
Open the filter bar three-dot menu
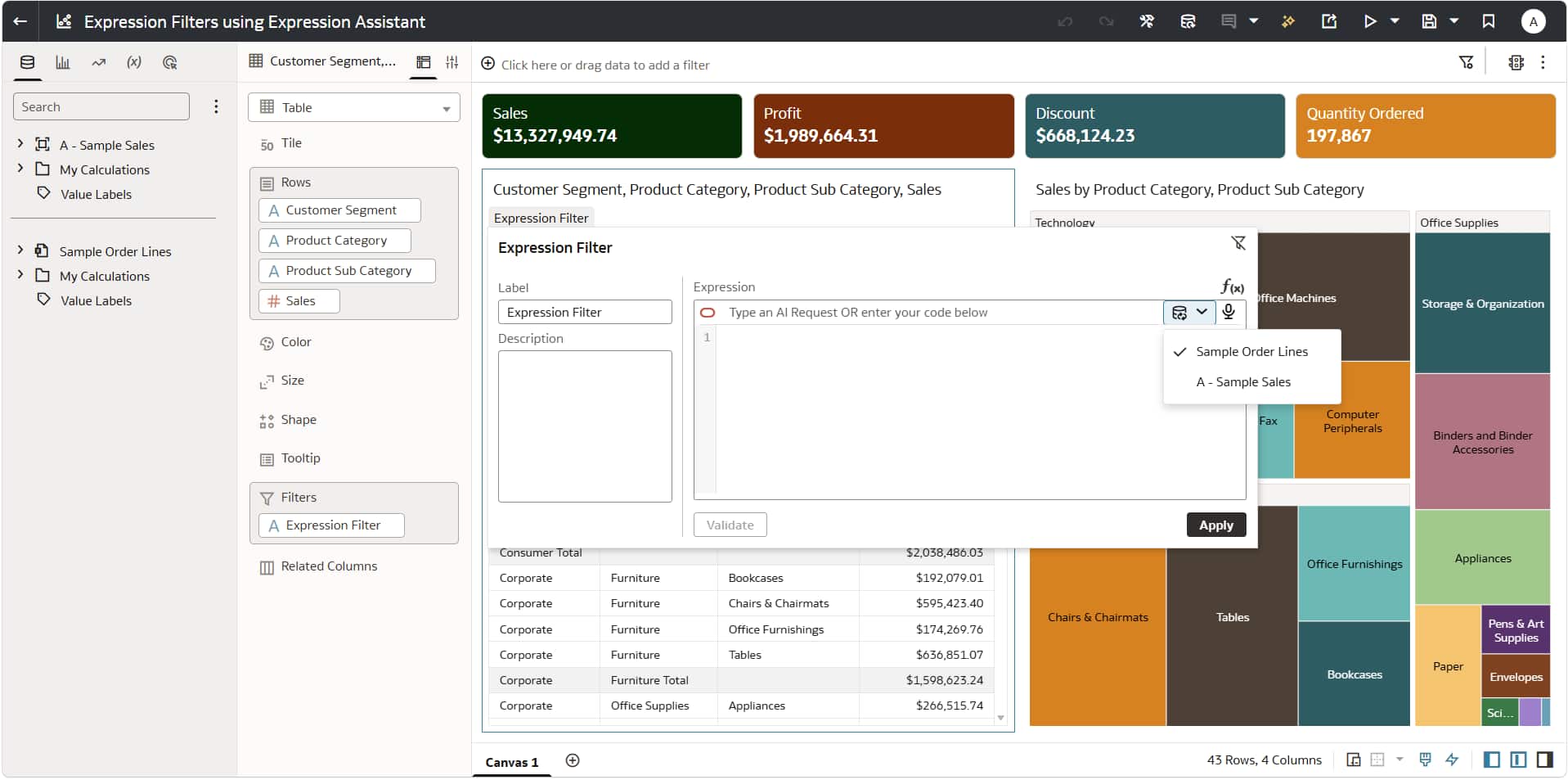pos(1543,62)
